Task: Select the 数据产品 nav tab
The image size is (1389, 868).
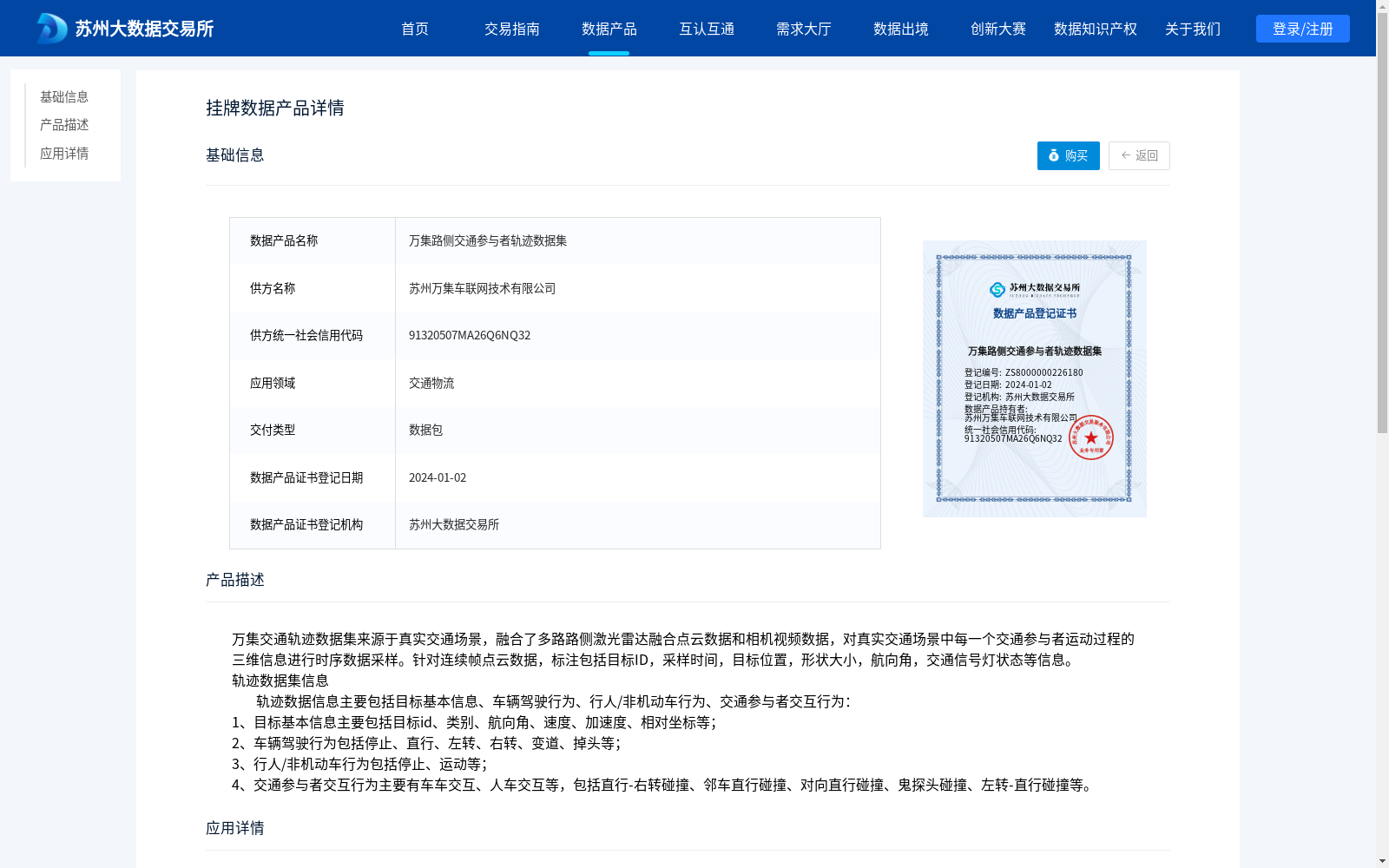Action: pyautogui.click(x=609, y=29)
